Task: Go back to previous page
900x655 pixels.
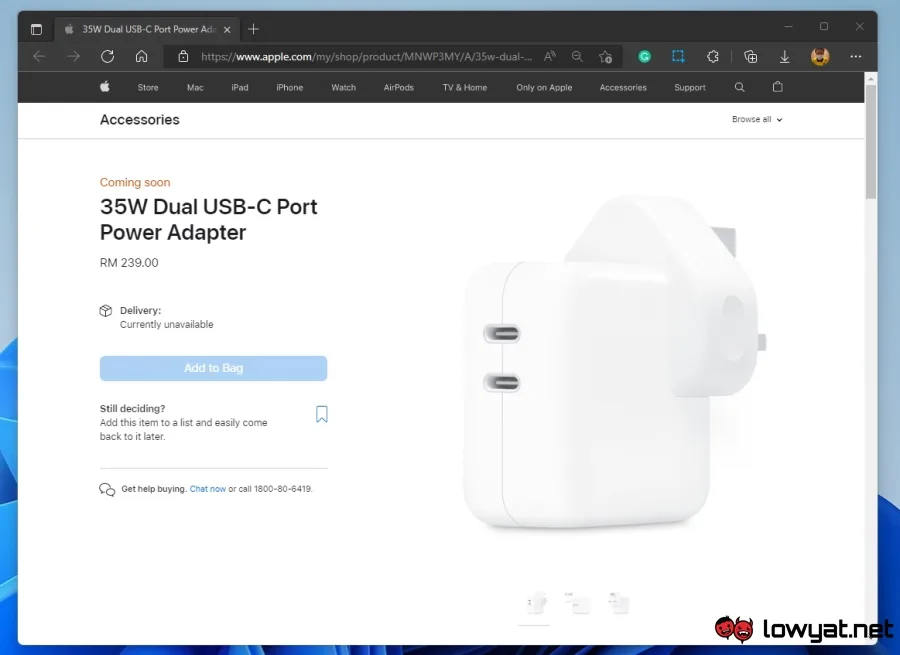Action: click(x=39, y=56)
